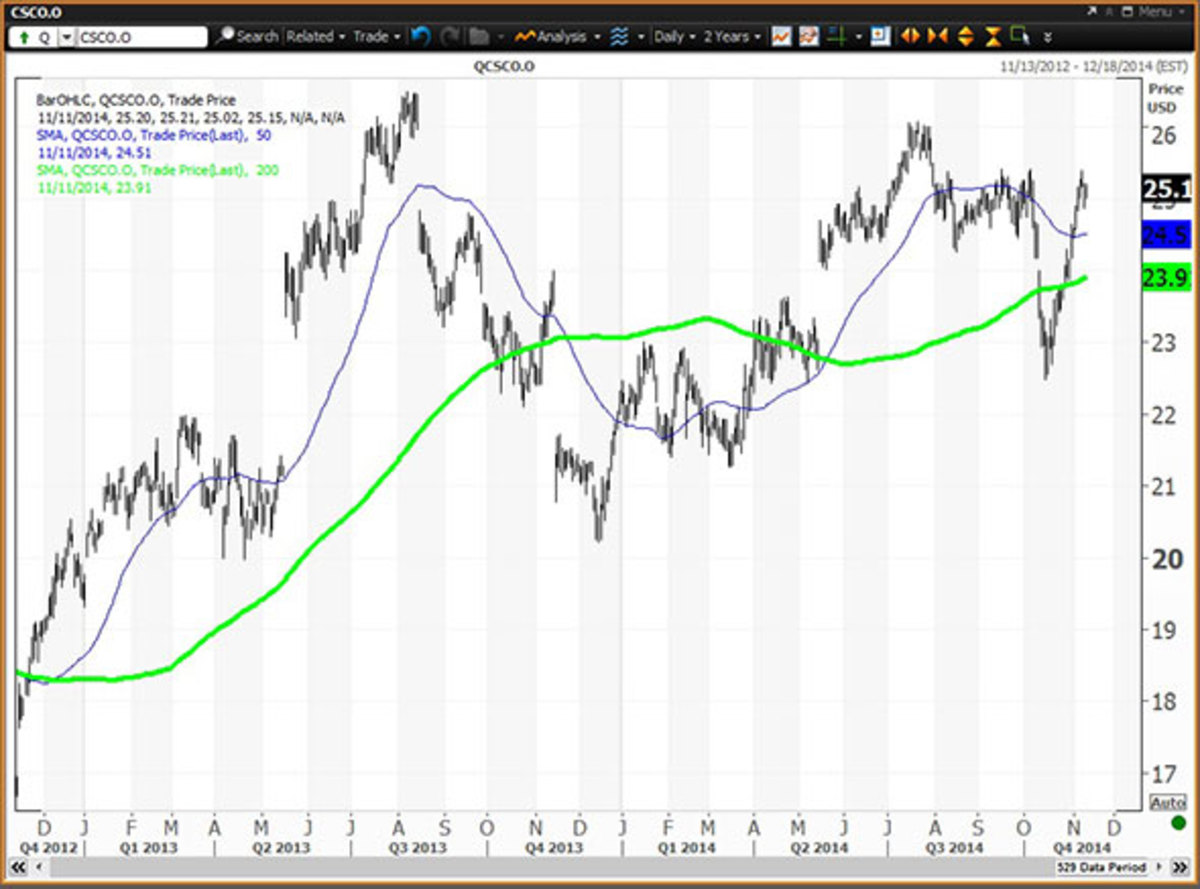The image size is (1200, 889).
Task: Open the Related menu
Action: coord(315,37)
